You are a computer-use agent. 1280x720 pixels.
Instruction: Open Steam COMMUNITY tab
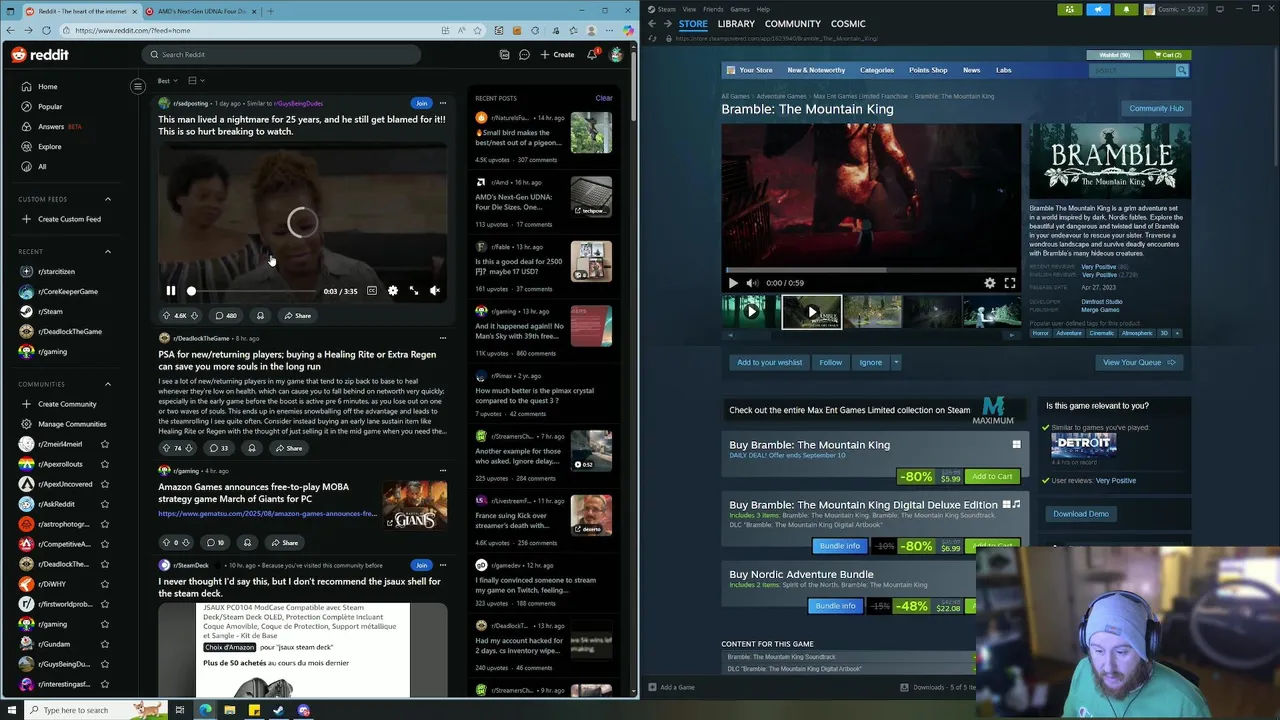click(793, 24)
